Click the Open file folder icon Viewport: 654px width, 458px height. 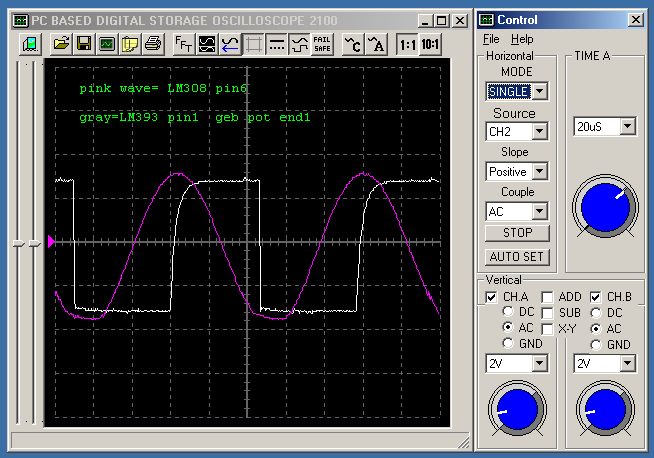click(62, 43)
